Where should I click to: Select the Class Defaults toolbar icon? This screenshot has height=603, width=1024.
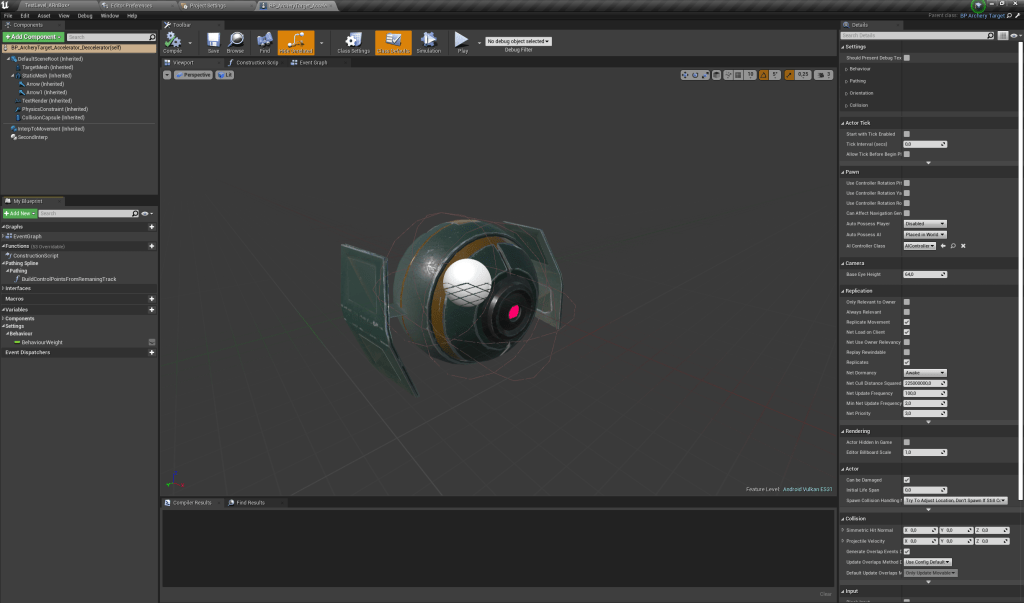(x=393, y=41)
